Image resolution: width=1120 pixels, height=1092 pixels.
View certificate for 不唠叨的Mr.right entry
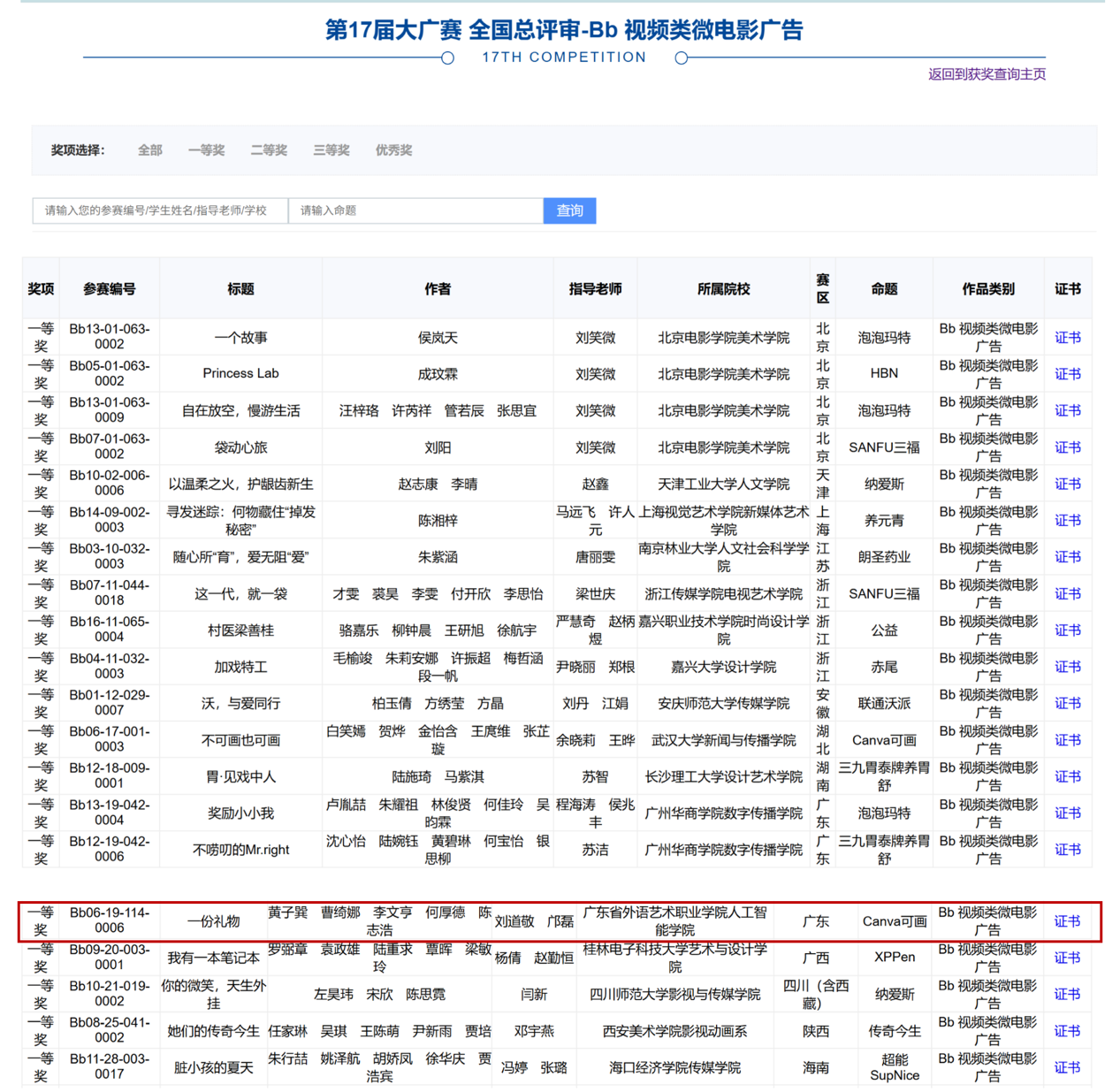click(x=1067, y=850)
